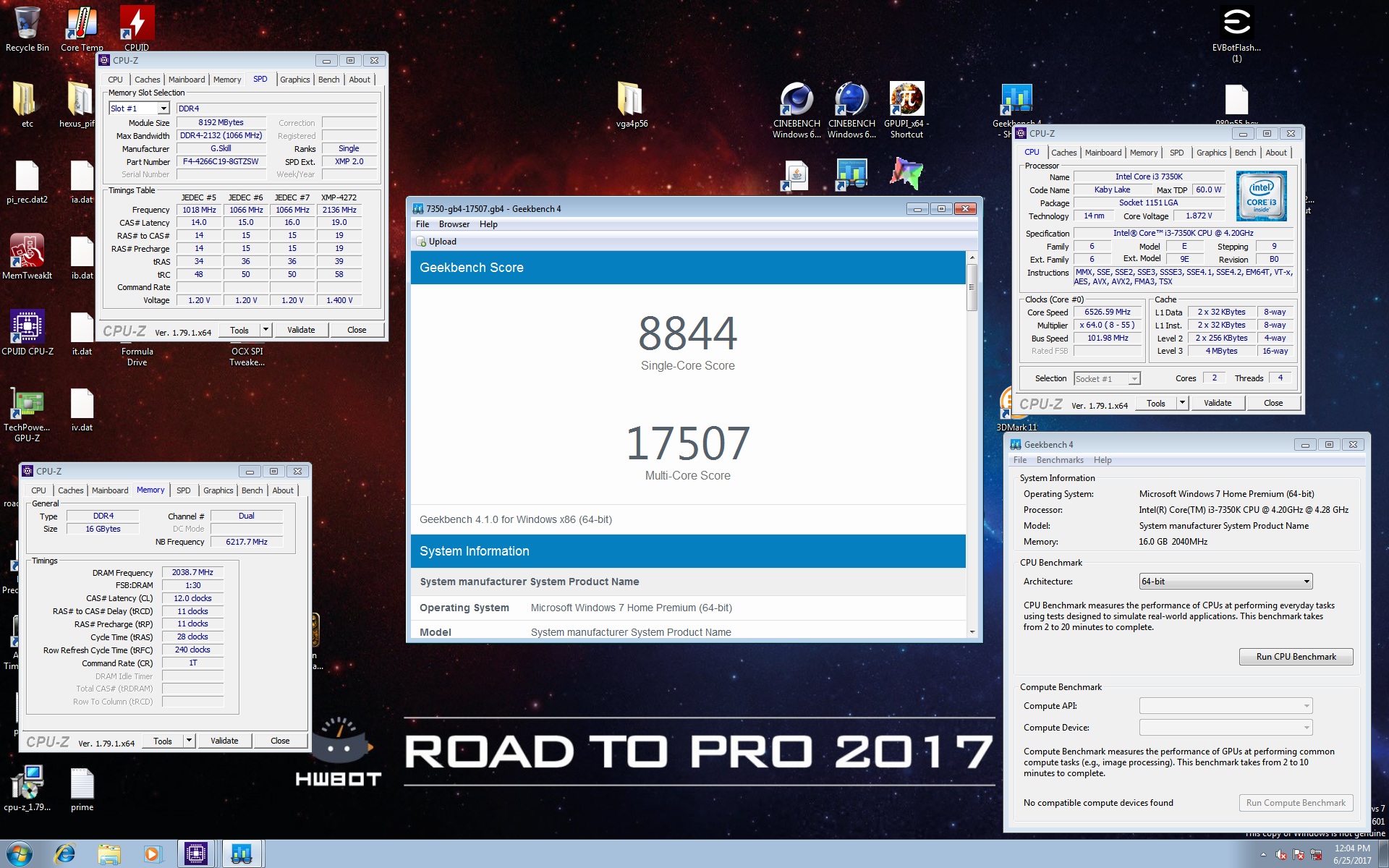
Task: Open the Recycle Bin desktop icon
Action: [x=27, y=28]
